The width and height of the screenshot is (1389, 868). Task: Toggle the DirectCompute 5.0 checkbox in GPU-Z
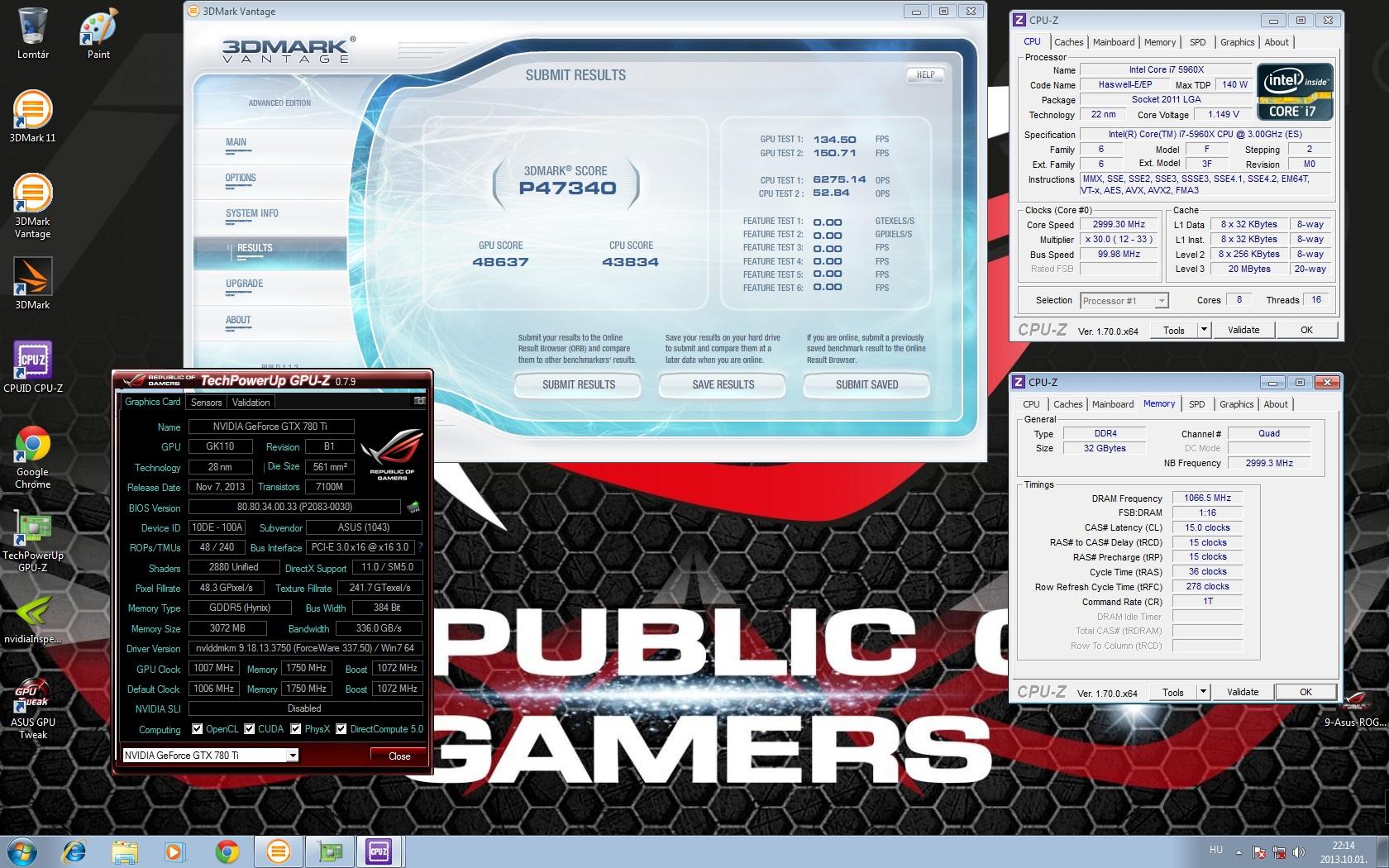click(341, 729)
